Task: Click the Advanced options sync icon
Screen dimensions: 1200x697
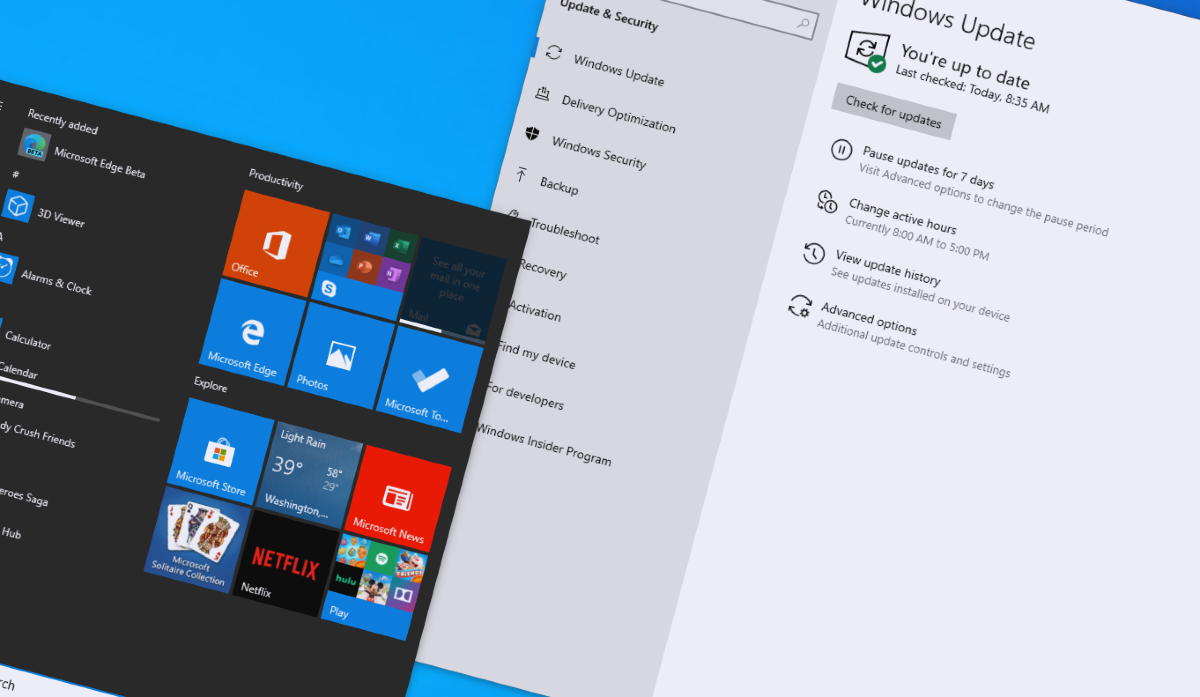Action: [x=800, y=305]
